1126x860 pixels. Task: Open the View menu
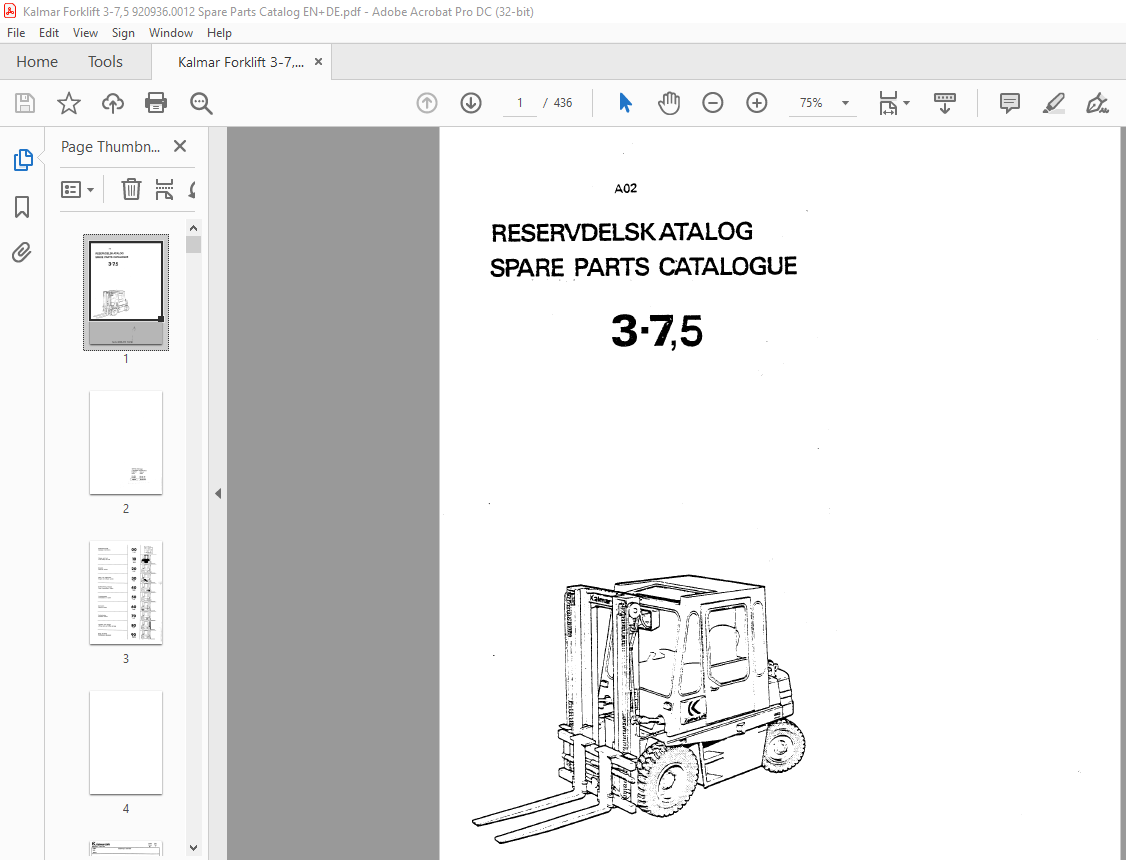click(85, 33)
